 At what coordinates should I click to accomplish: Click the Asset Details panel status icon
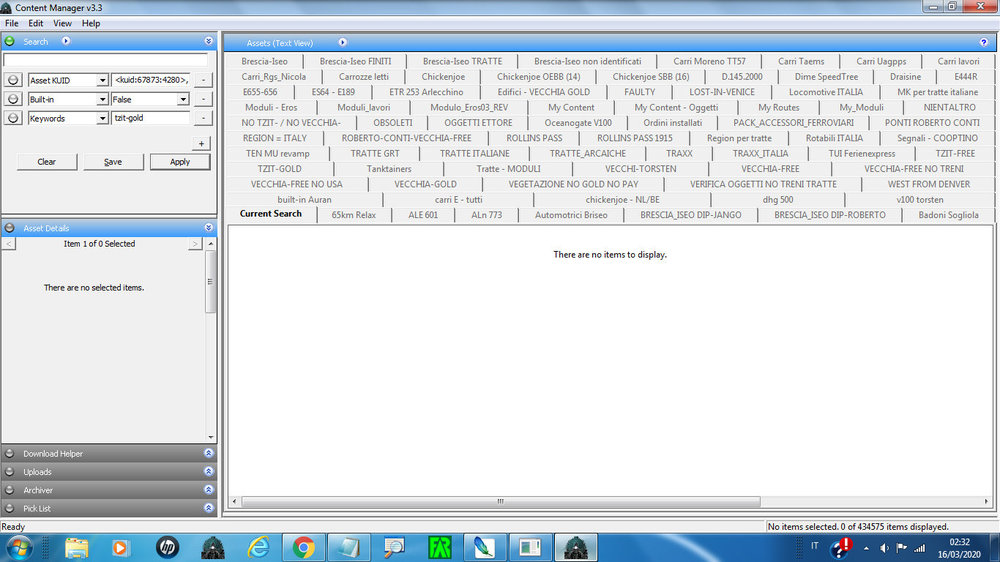pyautogui.click(x=10, y=228)
